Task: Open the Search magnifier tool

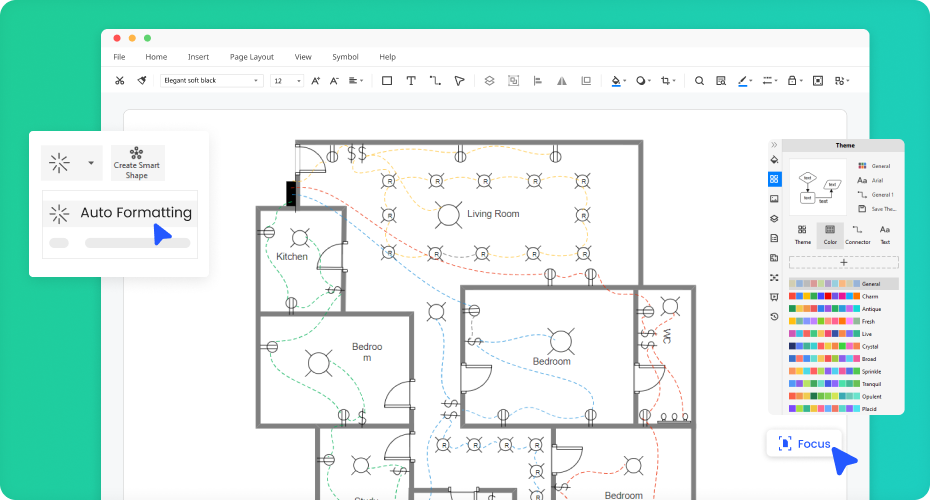Action: 699,81
